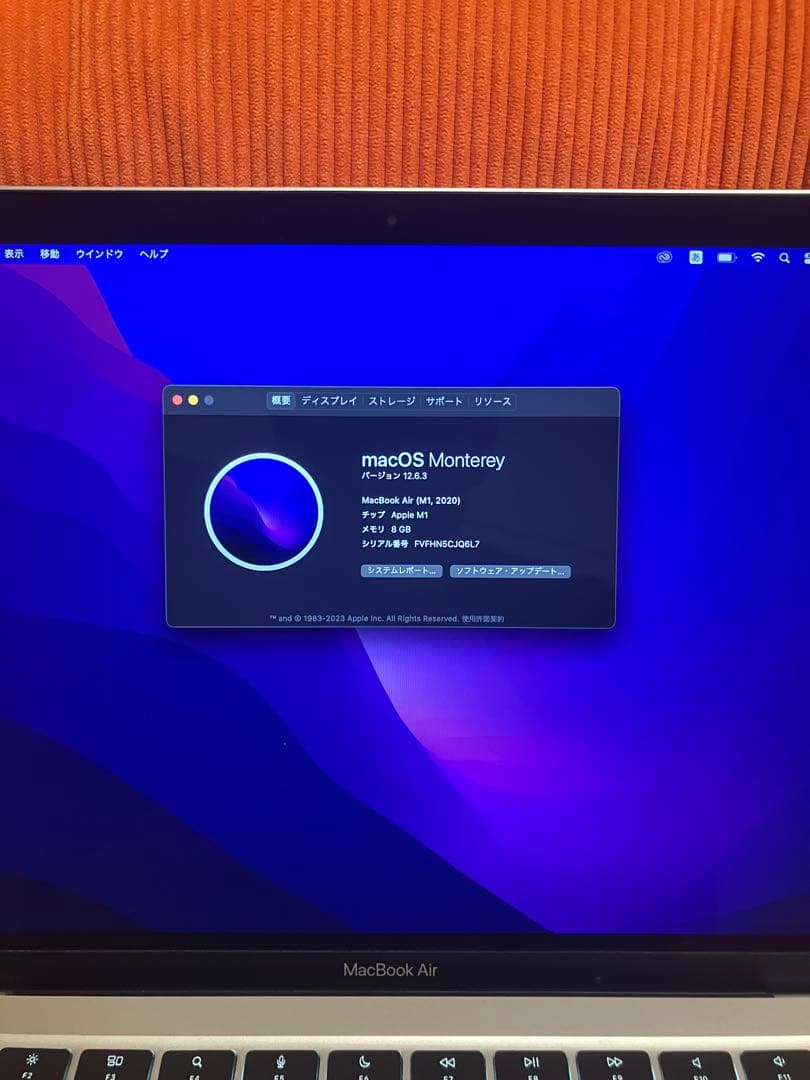Open the 移動 menu

point(50,254)
